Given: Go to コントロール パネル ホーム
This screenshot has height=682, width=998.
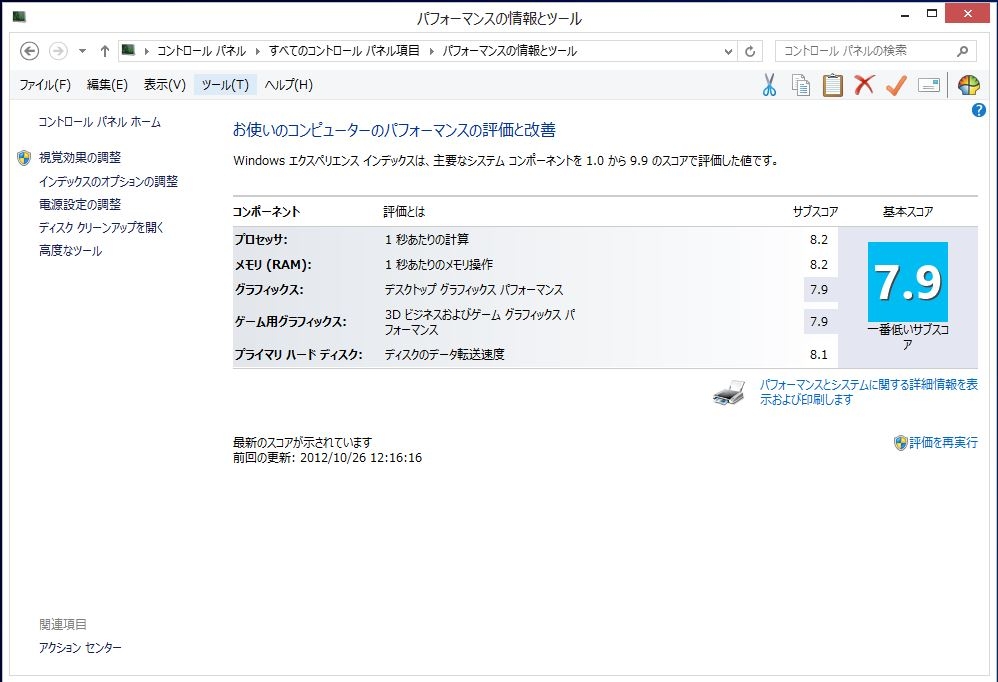Looking at the screenshot, I should click(x=99, y=122).
